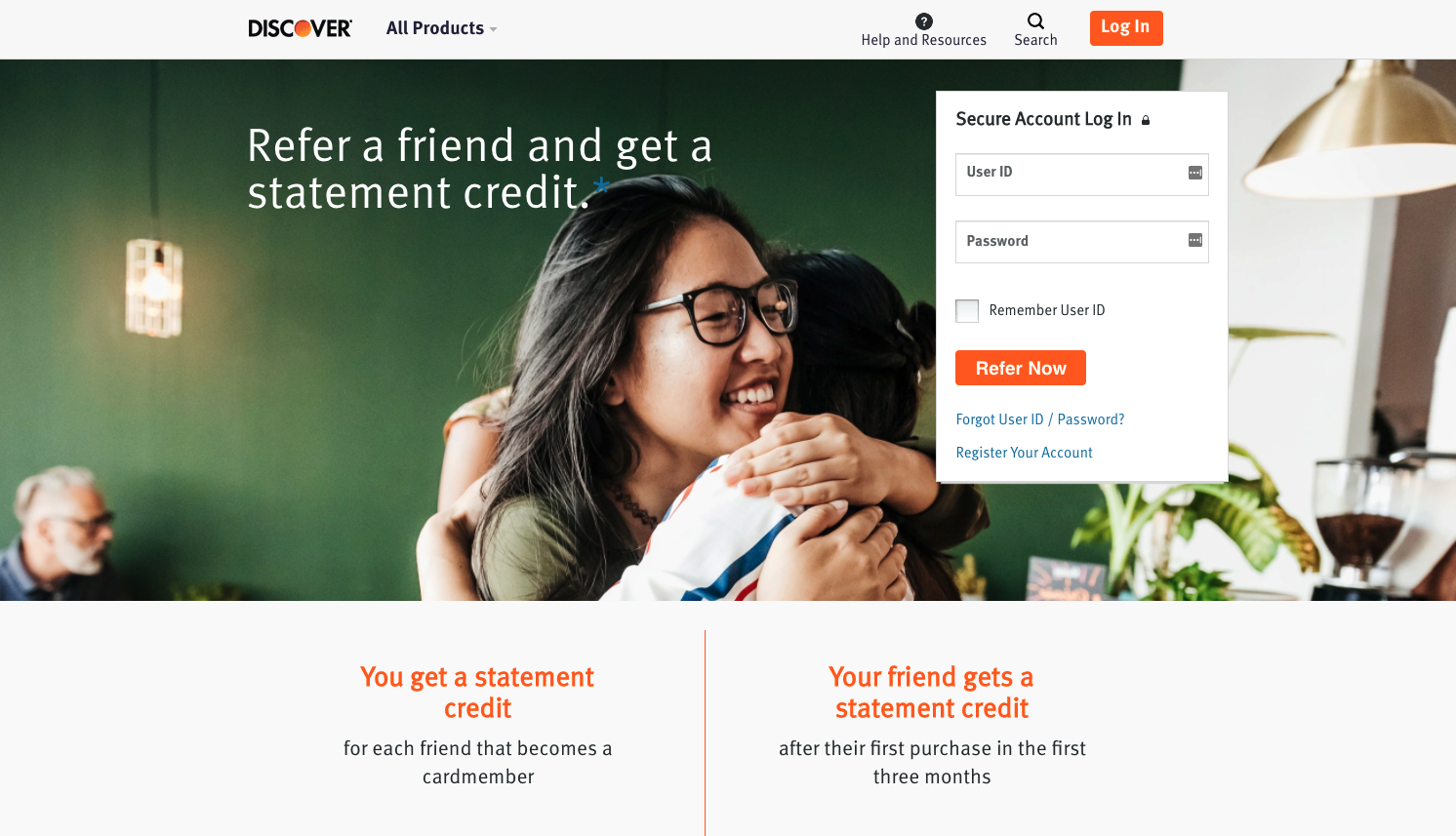Expand the All Products dropdown arrow
The width and height of the screenshot is (1456, 836).
tap(493, 30)
